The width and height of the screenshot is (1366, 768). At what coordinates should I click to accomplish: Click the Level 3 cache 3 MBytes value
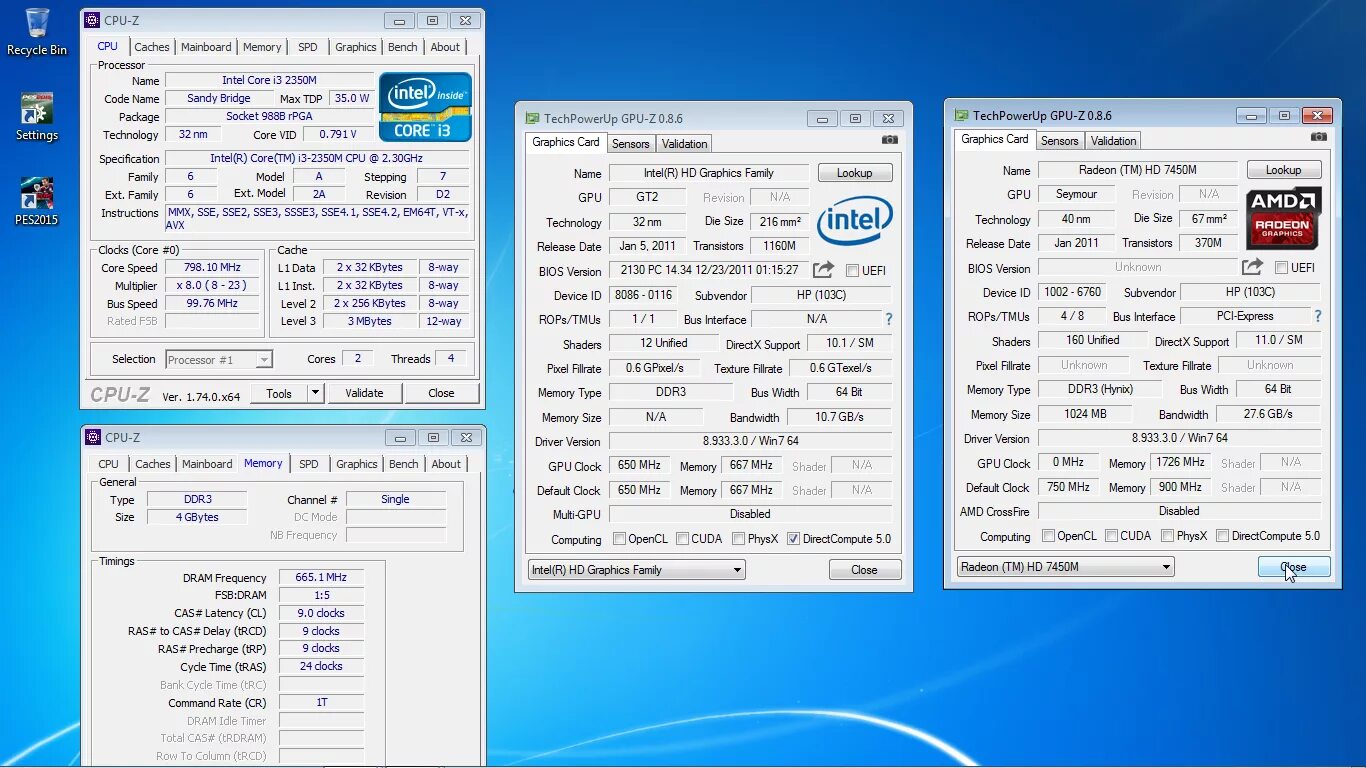click(x=370, y=321)
